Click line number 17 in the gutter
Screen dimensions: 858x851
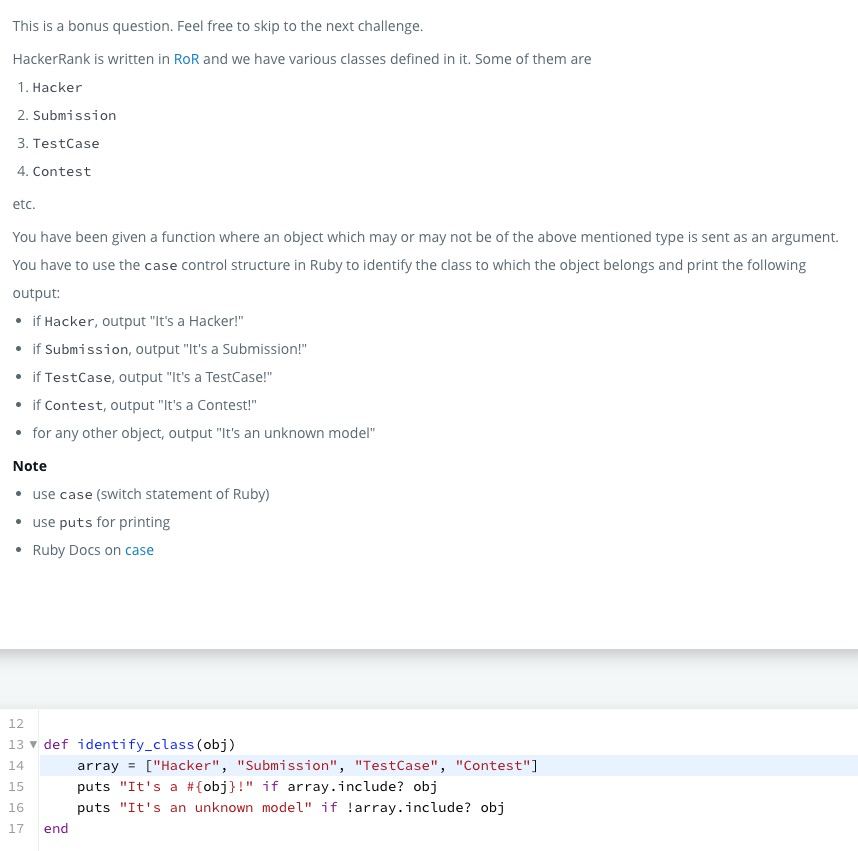point(16,829)
